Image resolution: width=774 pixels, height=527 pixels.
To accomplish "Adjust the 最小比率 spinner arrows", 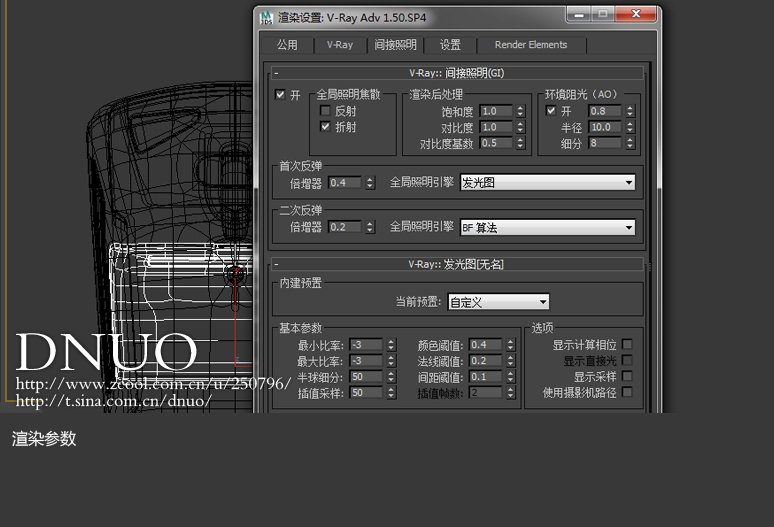I will tap(391, 345).
